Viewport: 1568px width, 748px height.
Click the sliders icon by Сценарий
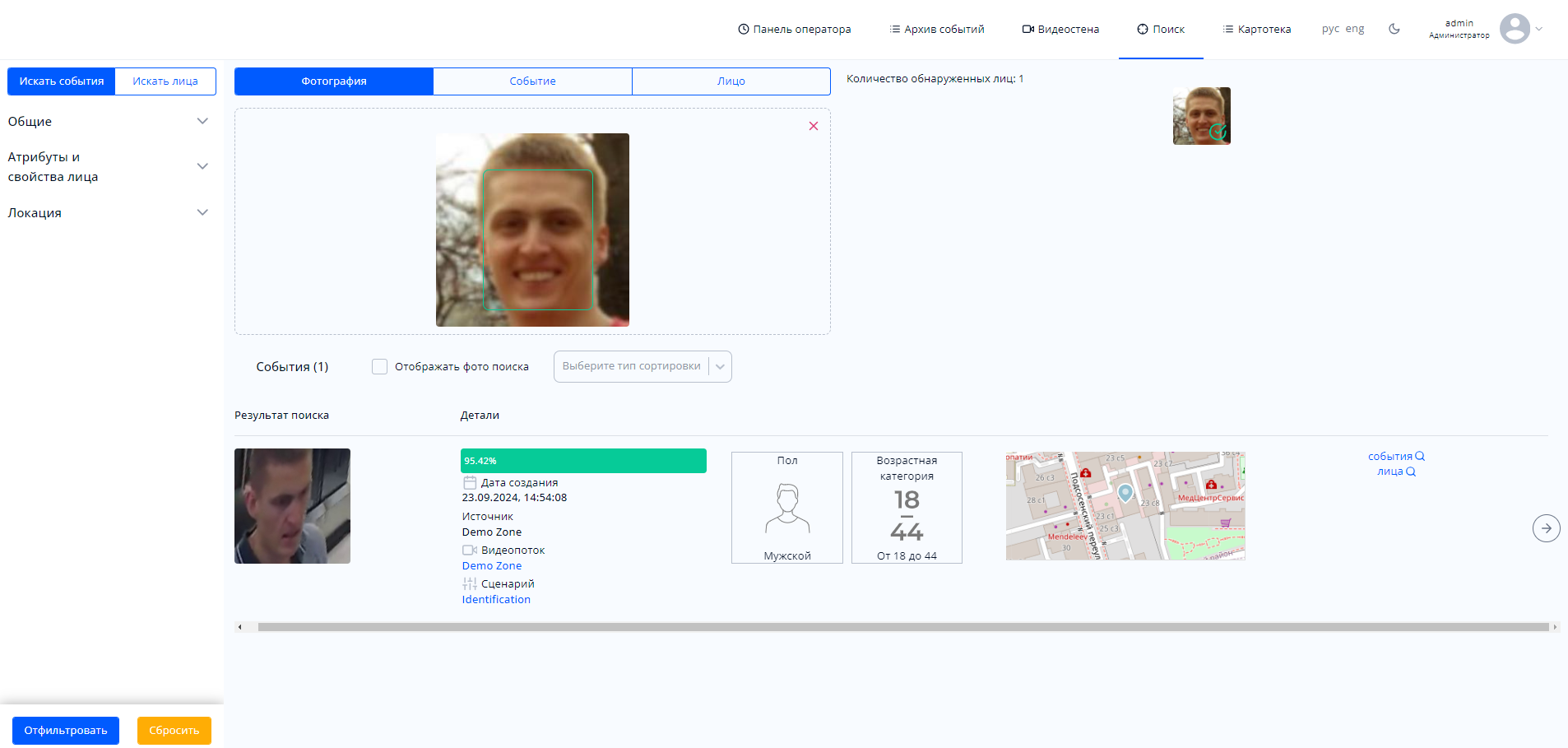[x=470, y=584]
